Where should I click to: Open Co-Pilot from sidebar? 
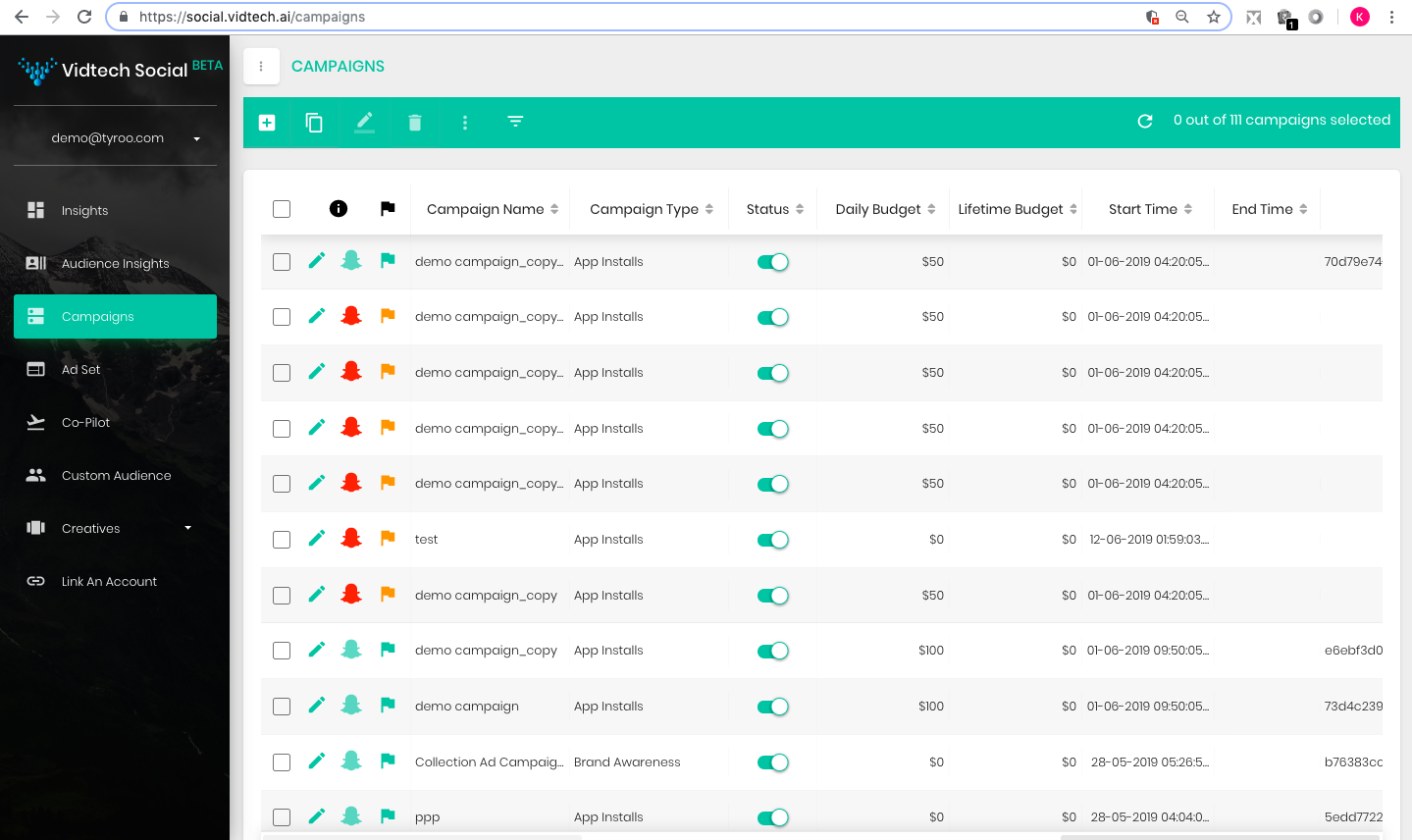[115, 422]
